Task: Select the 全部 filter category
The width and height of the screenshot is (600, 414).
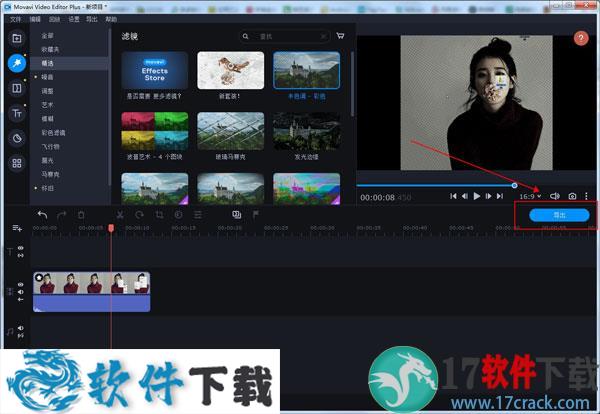Action: coord(47,36)
